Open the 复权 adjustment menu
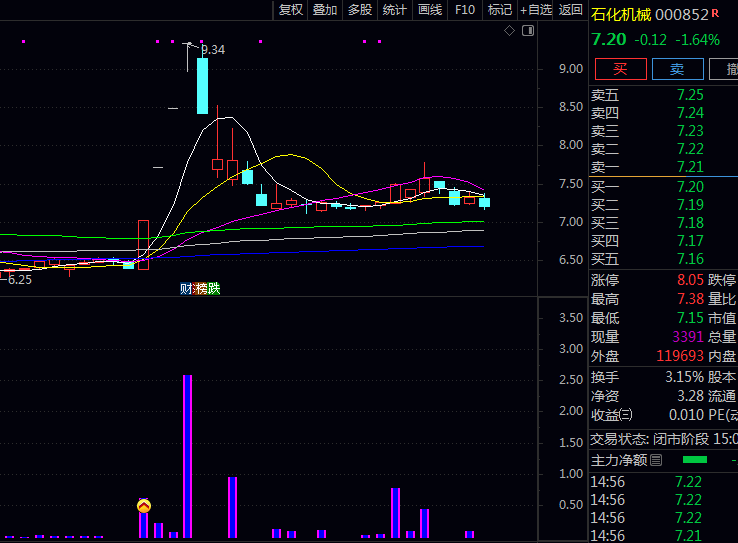Screen dimensions: 738x543 291,10
